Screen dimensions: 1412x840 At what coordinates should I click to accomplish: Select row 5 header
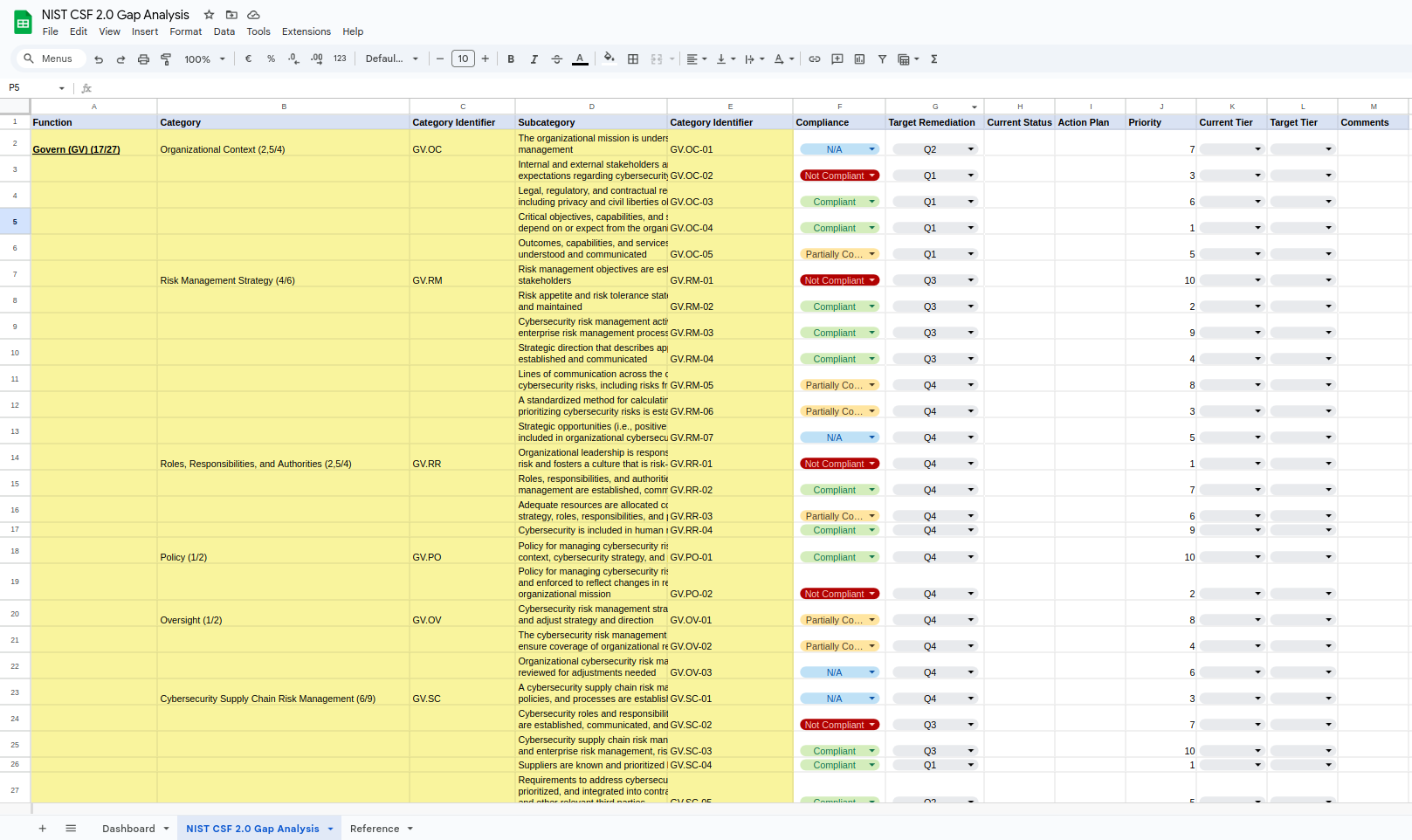pyautogui.click(x=15, y=222)
